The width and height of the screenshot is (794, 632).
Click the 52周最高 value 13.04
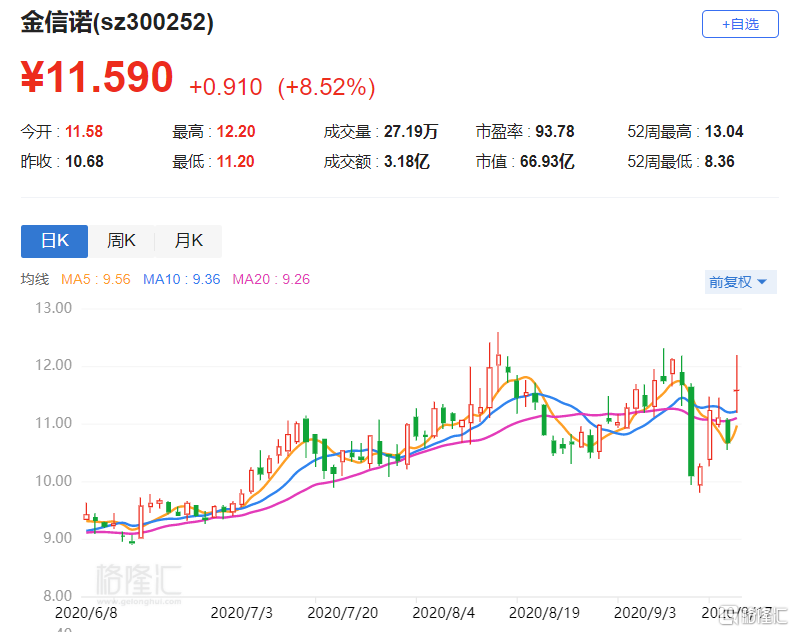724,132
